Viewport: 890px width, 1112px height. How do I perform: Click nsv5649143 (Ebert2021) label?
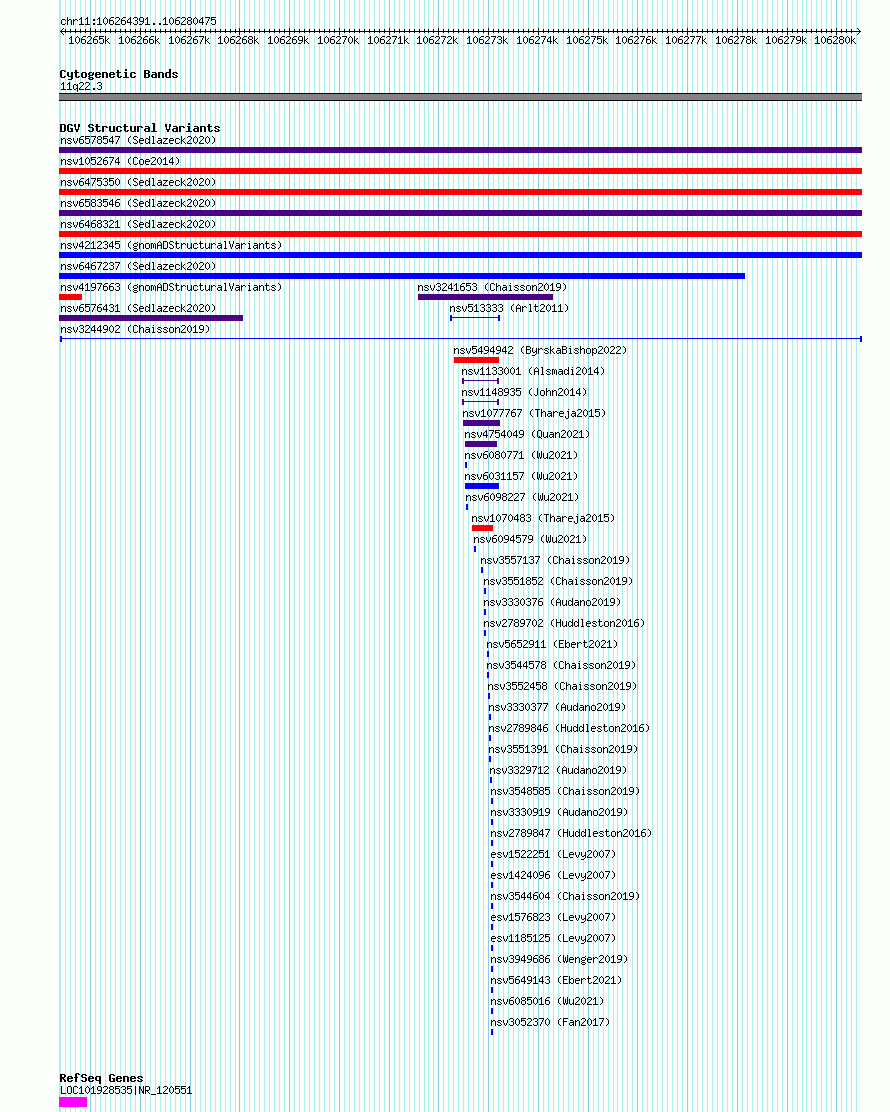[x=557, y=980]
